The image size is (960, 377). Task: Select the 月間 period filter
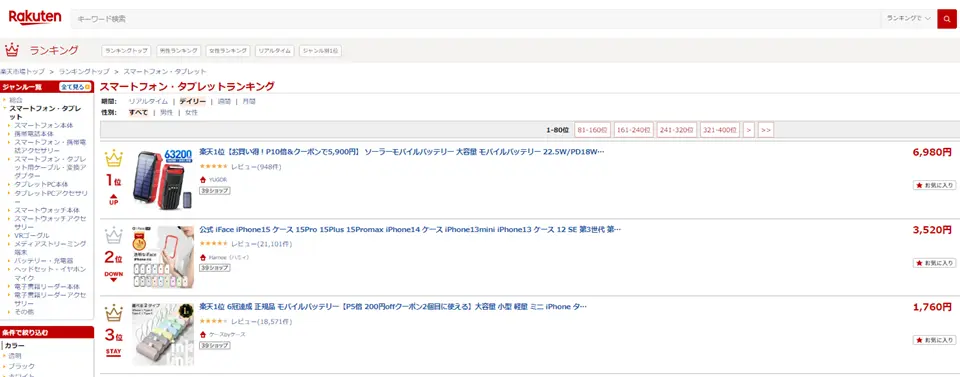[249, 102]
